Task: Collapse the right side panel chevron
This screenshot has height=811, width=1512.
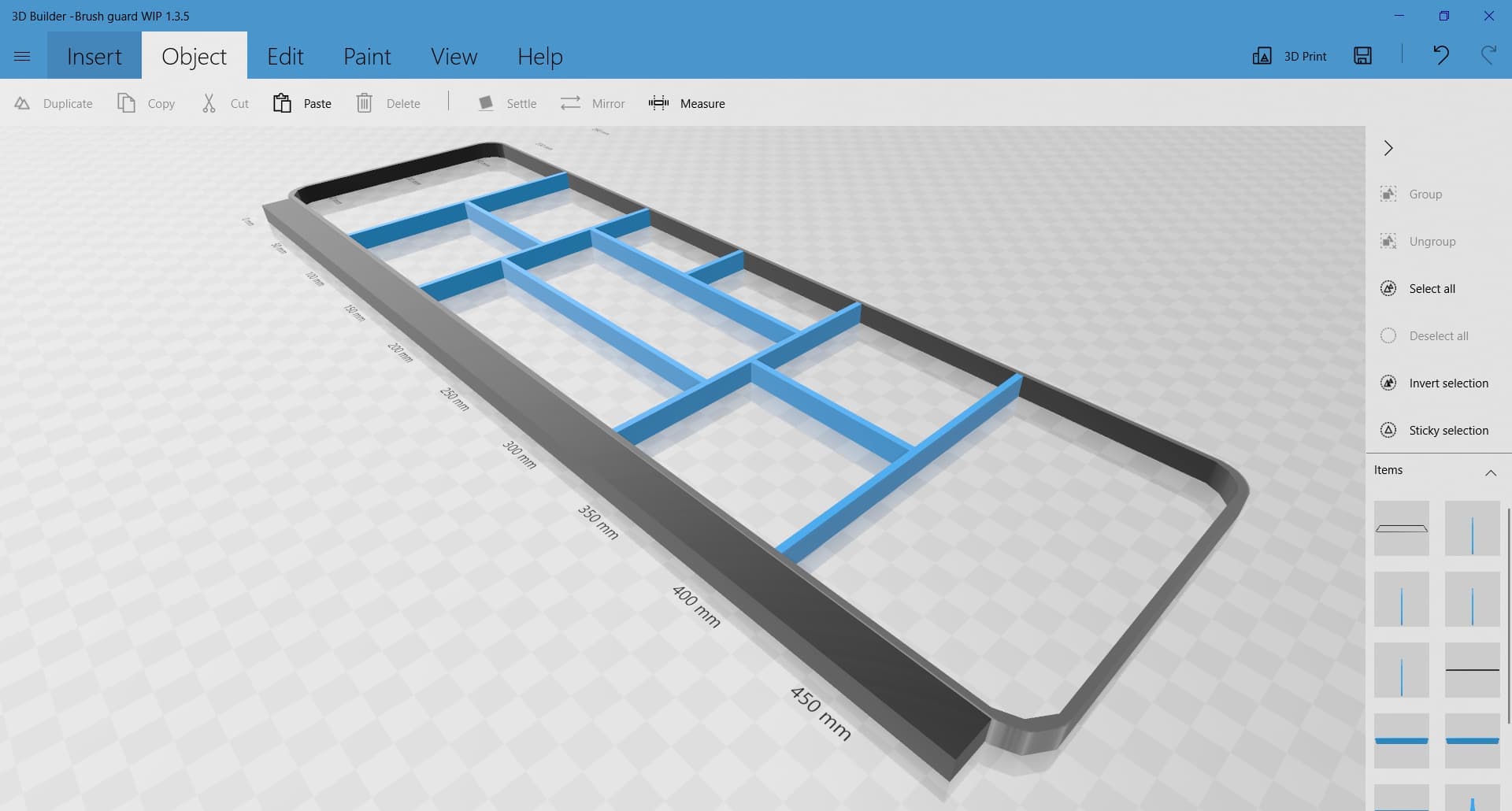Action: tap(1388, 148)
